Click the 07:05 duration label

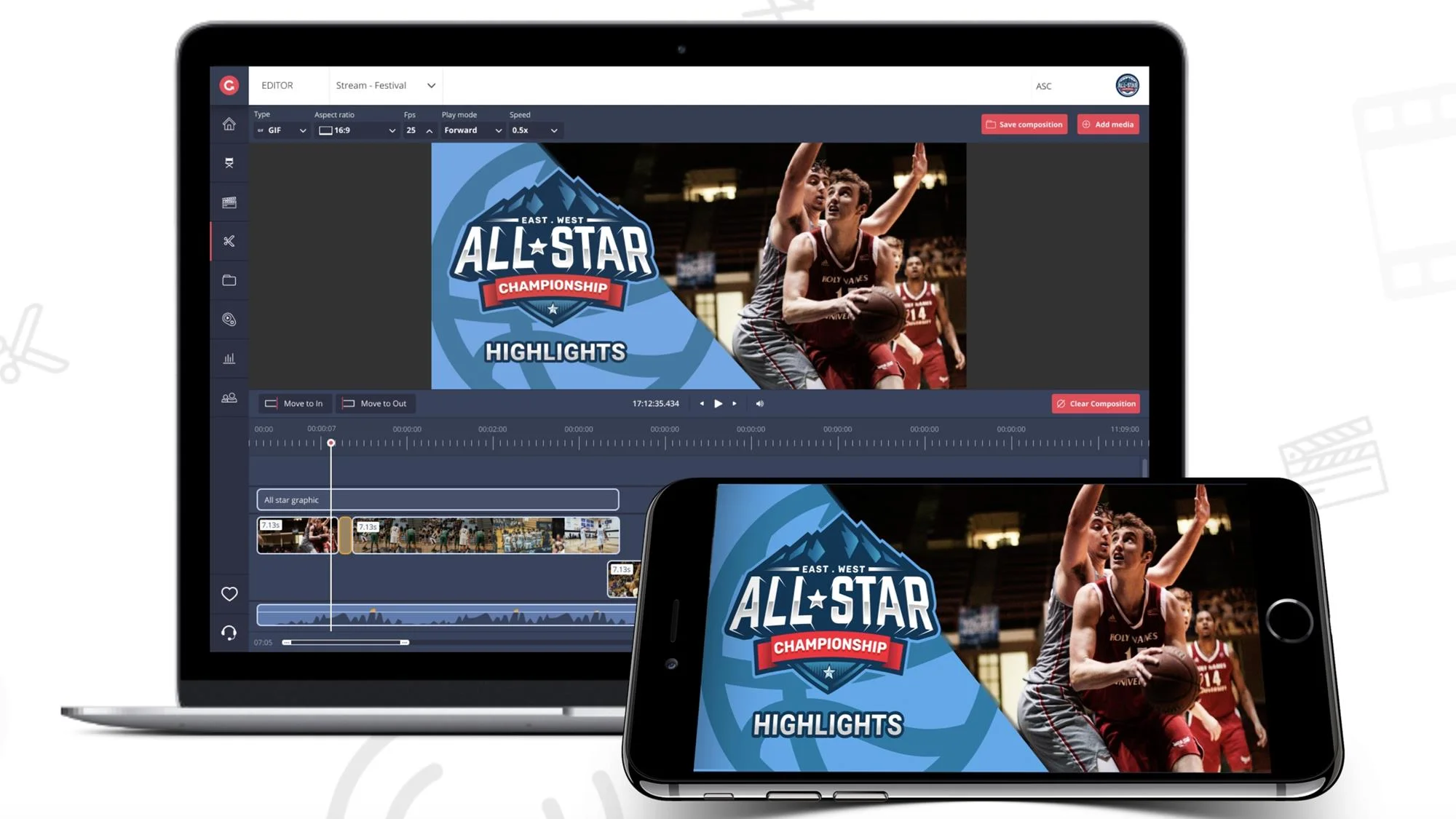(263, 642)
